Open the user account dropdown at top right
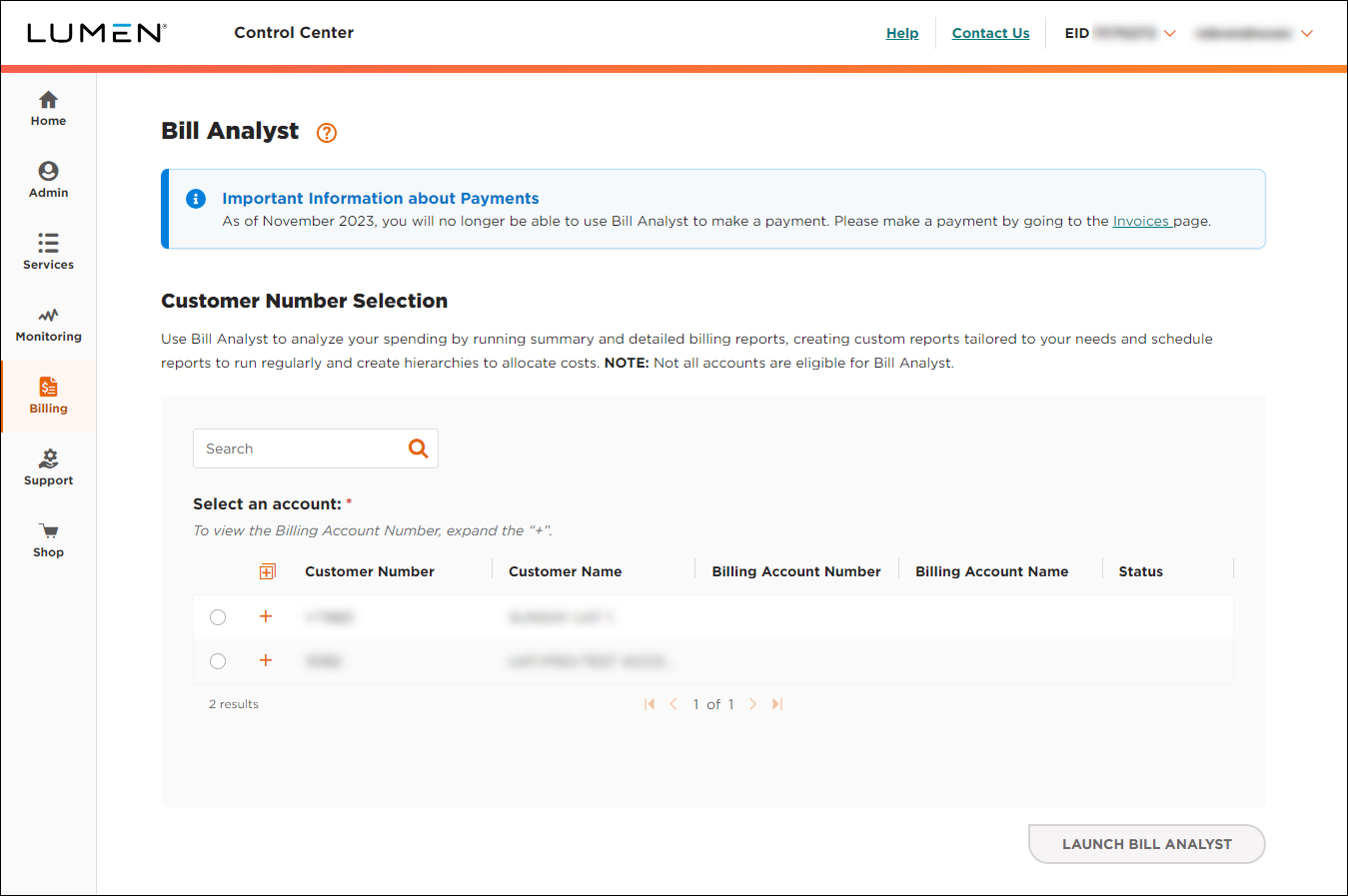1348x896 pixels. (x=1254, y=33)
